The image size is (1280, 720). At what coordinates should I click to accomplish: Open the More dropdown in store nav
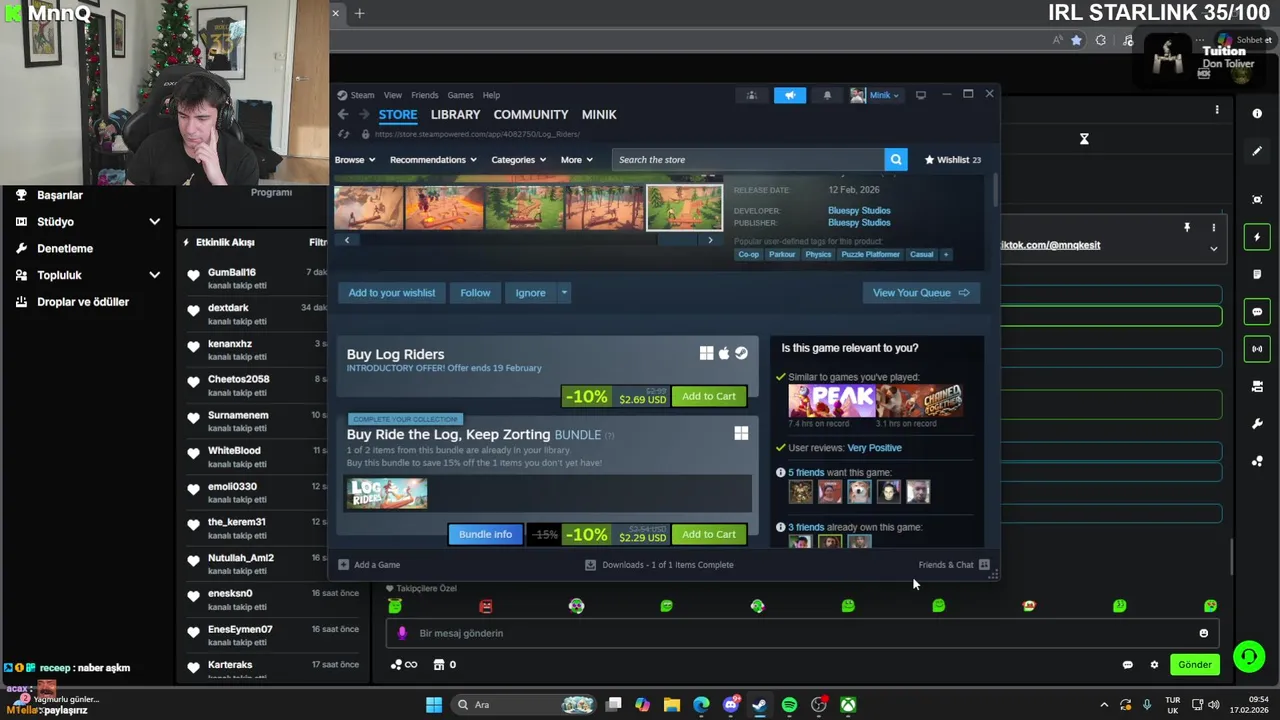coord(577,160)
